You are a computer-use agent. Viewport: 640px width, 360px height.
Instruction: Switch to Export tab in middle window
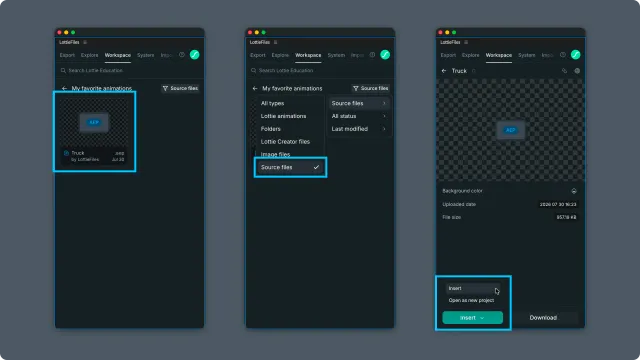pos(258,55)
